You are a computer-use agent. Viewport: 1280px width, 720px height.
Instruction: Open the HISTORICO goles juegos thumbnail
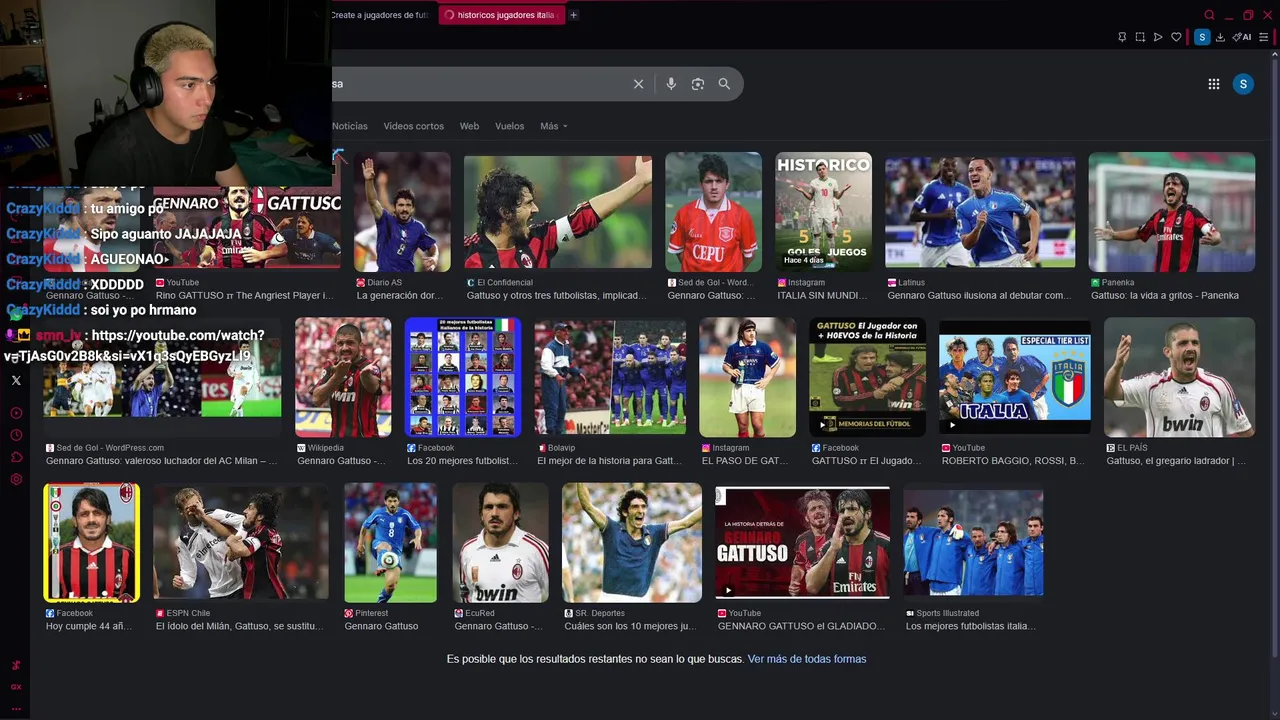click(x=823, y=212)
